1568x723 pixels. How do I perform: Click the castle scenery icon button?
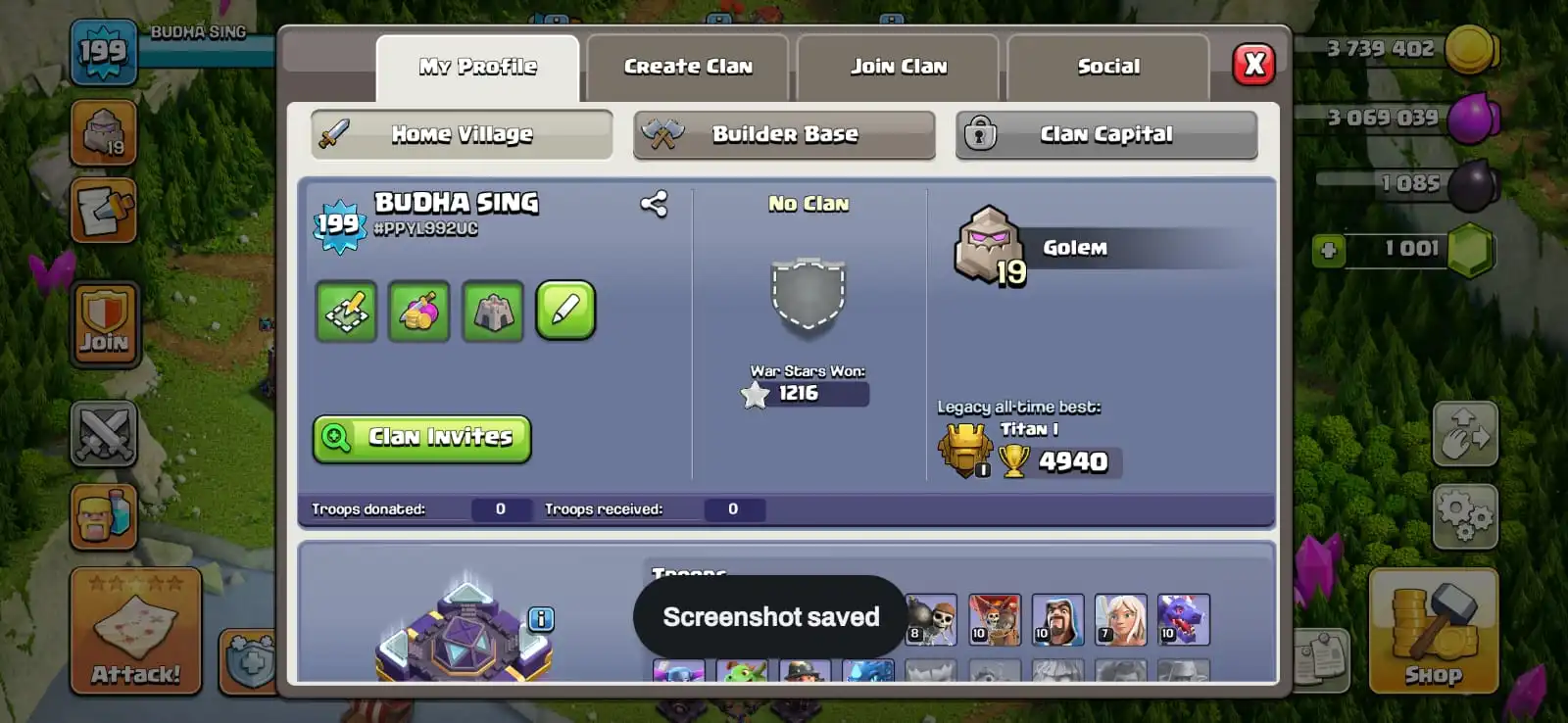[x=493, y=312]
